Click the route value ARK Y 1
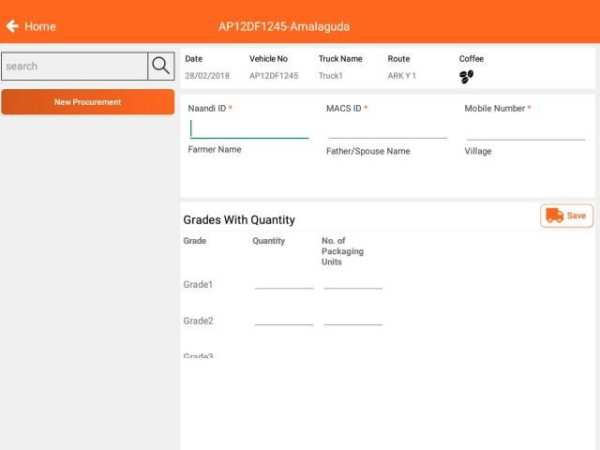Viewport: 600px width, 450px height. coord(402,76)
